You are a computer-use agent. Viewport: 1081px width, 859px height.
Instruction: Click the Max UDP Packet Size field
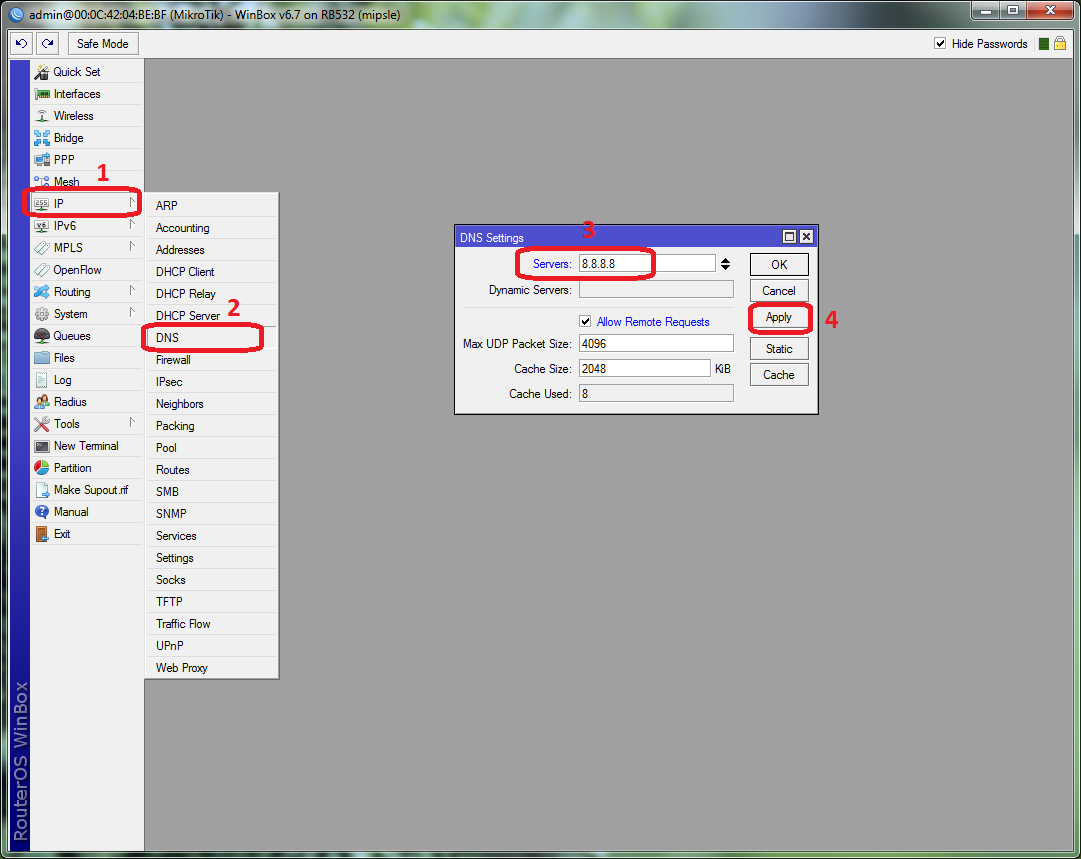coord(656,343)
